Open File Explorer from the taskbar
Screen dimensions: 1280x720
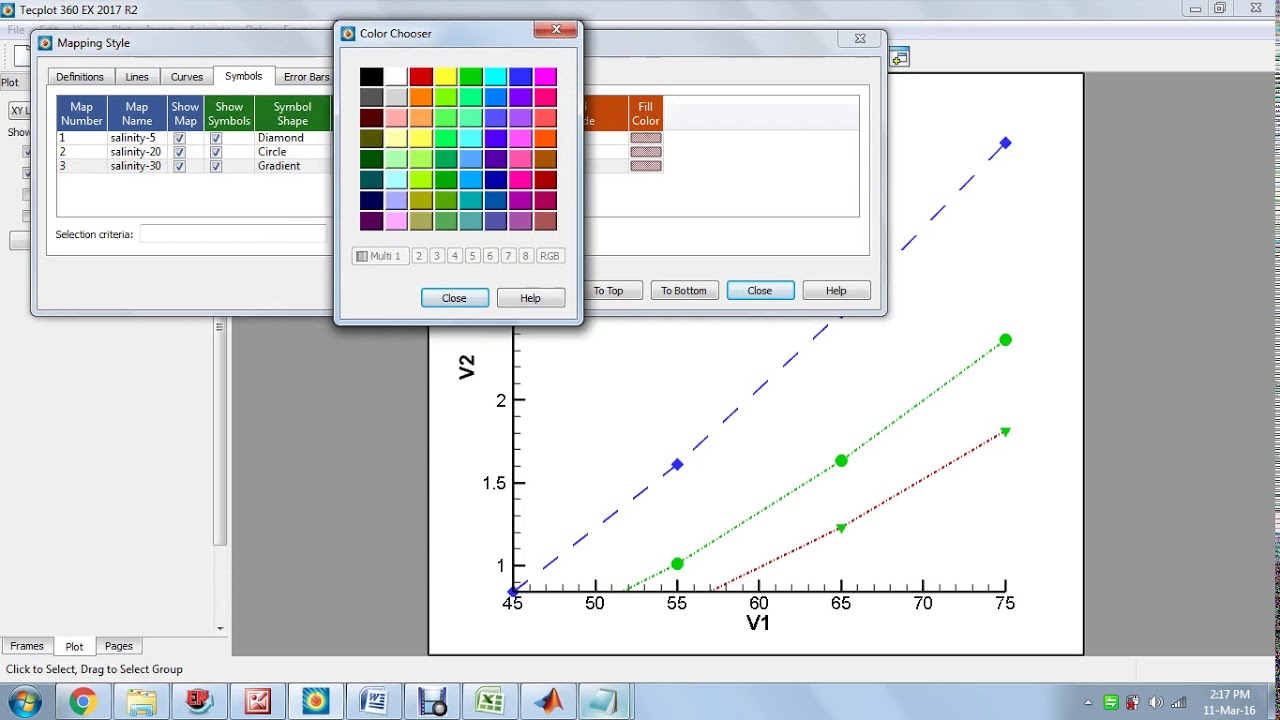pos(142,702)
